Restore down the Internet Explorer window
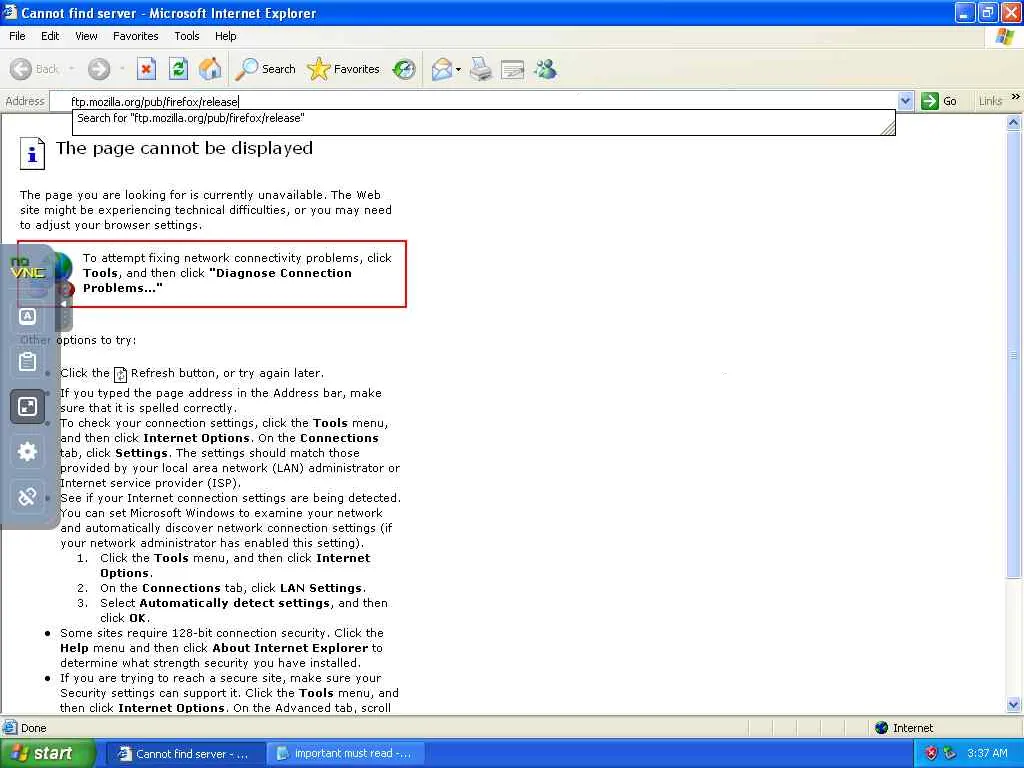Image resolution: width=1024 pixels, height=768 pixels. click(987, 12)
